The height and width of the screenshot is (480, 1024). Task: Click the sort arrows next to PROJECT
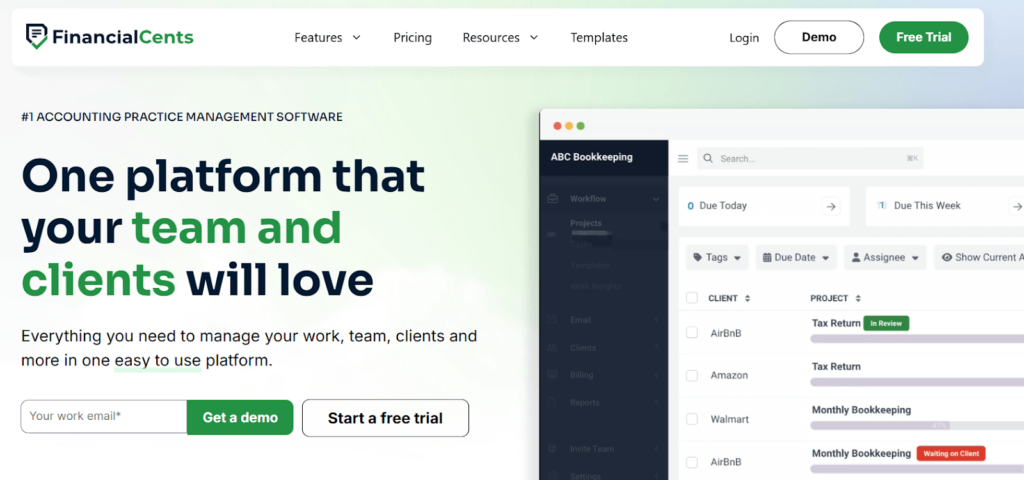click(858, 299)
